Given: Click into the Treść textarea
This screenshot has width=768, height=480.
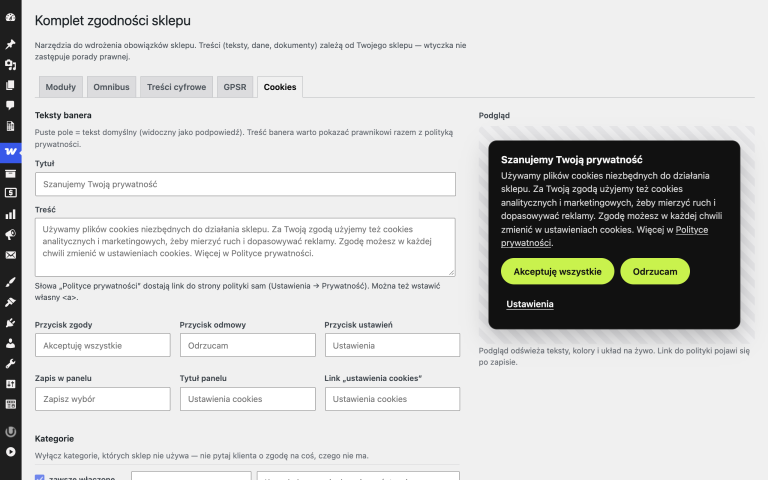Looking at the screenshot, I should (245, 247).
